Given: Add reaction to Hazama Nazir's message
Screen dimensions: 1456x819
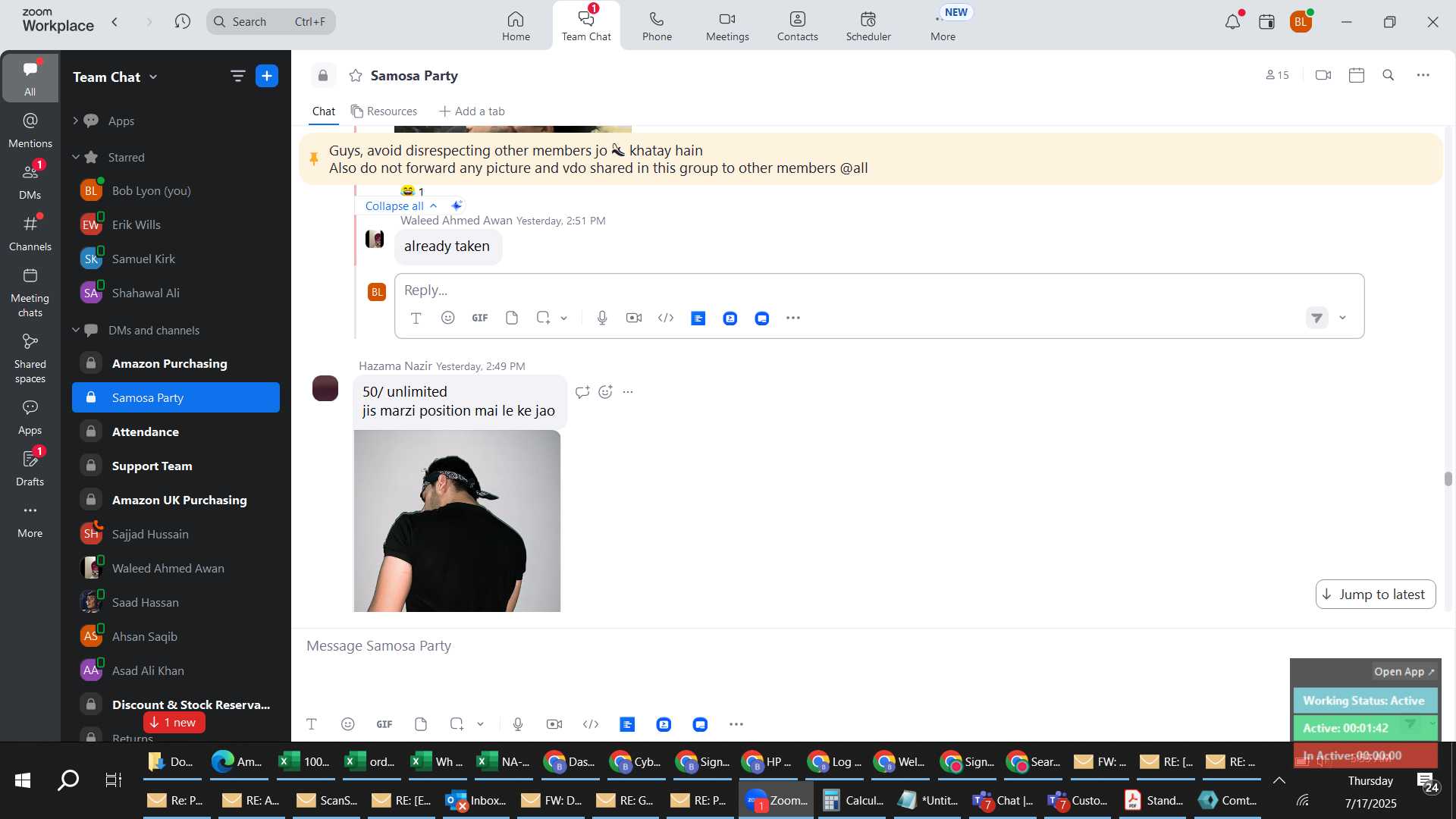Looking at the screenshot, I should point(605,392).
